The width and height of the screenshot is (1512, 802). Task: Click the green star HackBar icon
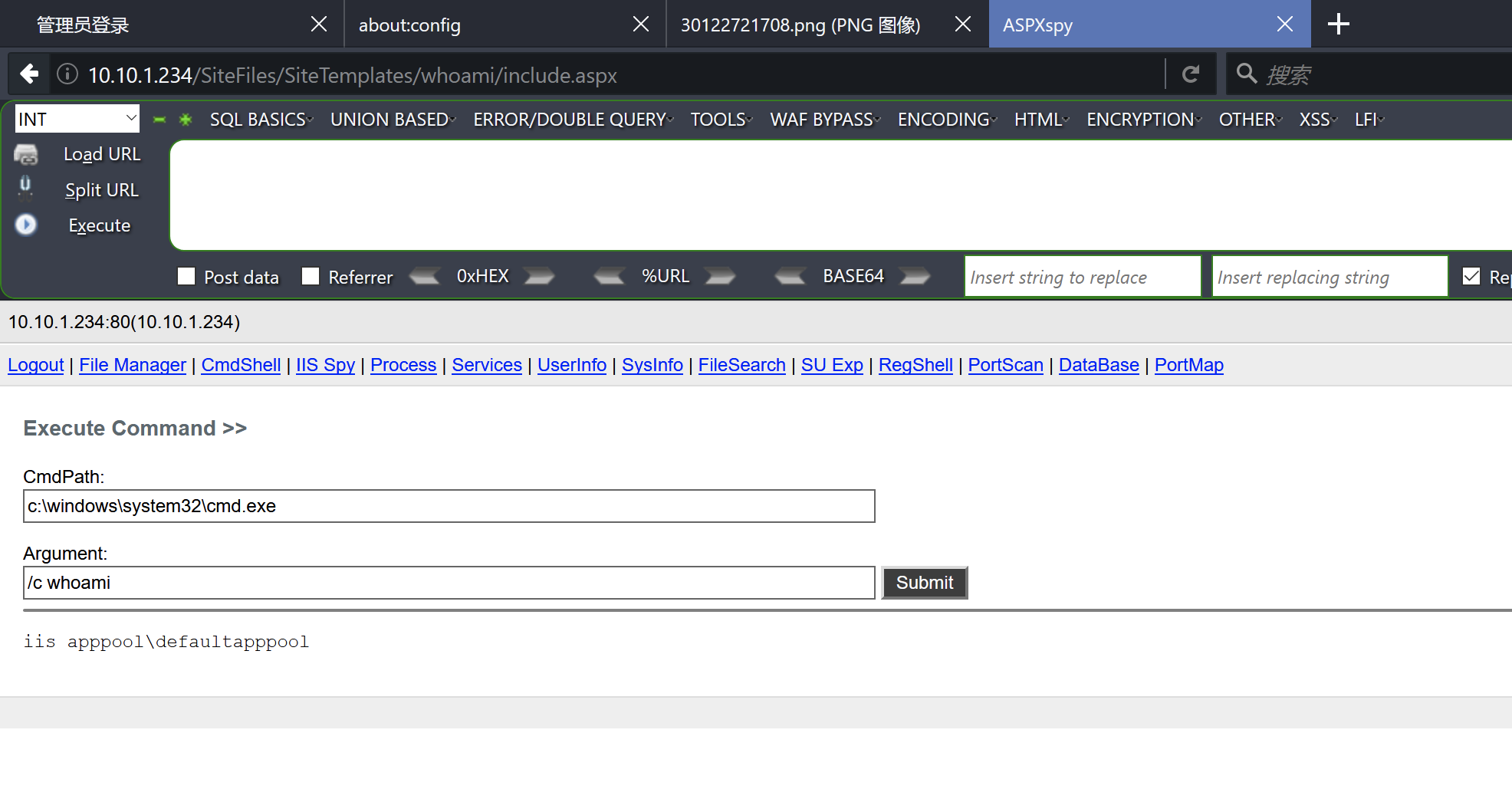(x=186, y=120)
